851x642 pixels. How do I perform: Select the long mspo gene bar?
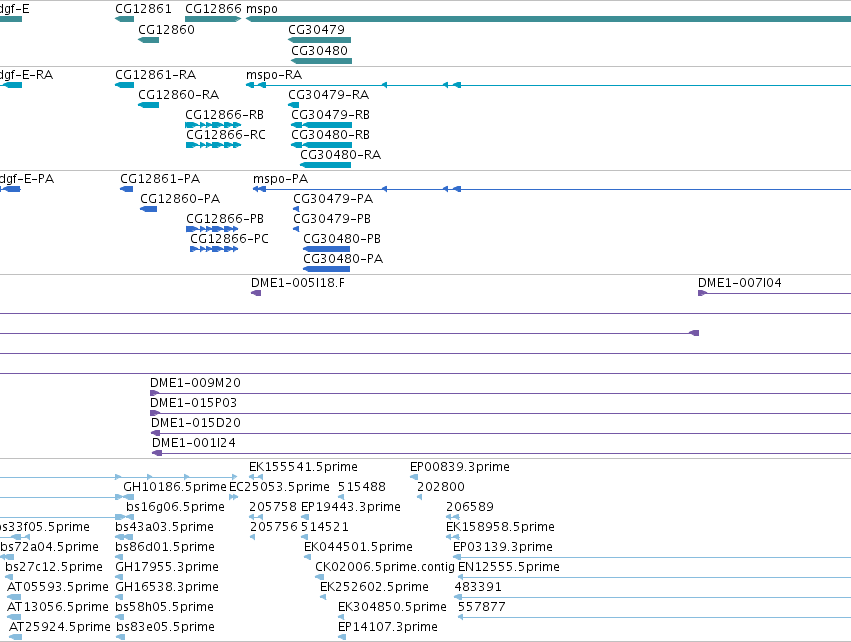pos(548,20)
